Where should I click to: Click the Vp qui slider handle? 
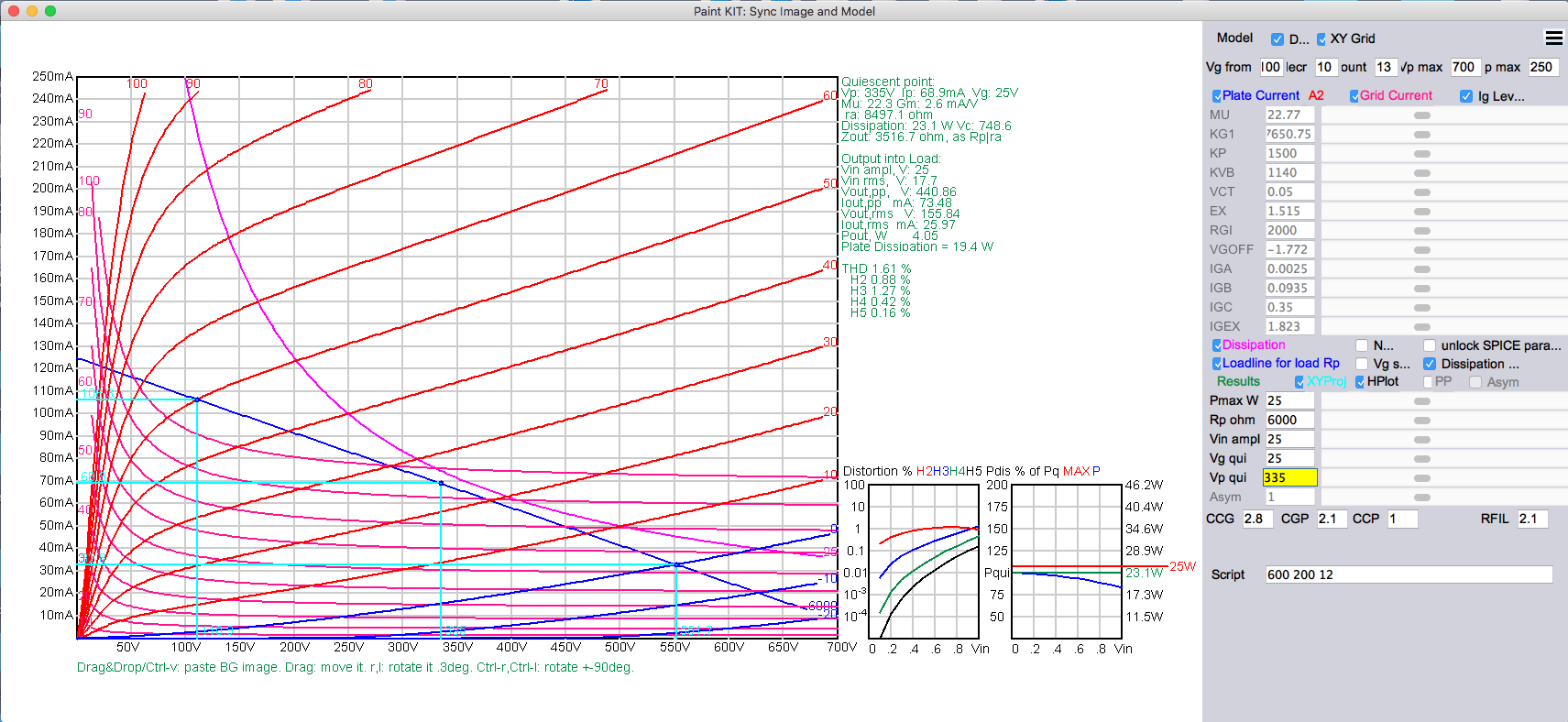click(1422, 478)
